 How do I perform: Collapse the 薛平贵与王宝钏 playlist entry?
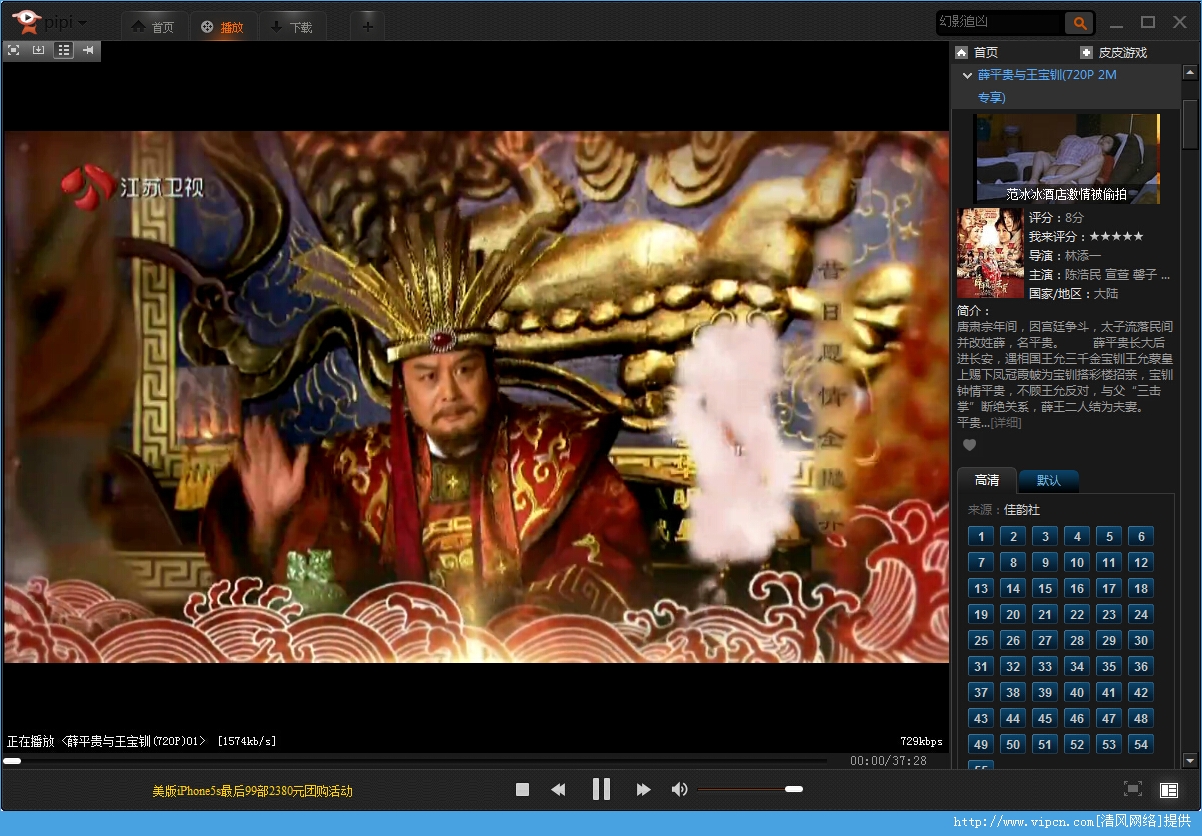(x=967, y=75)
